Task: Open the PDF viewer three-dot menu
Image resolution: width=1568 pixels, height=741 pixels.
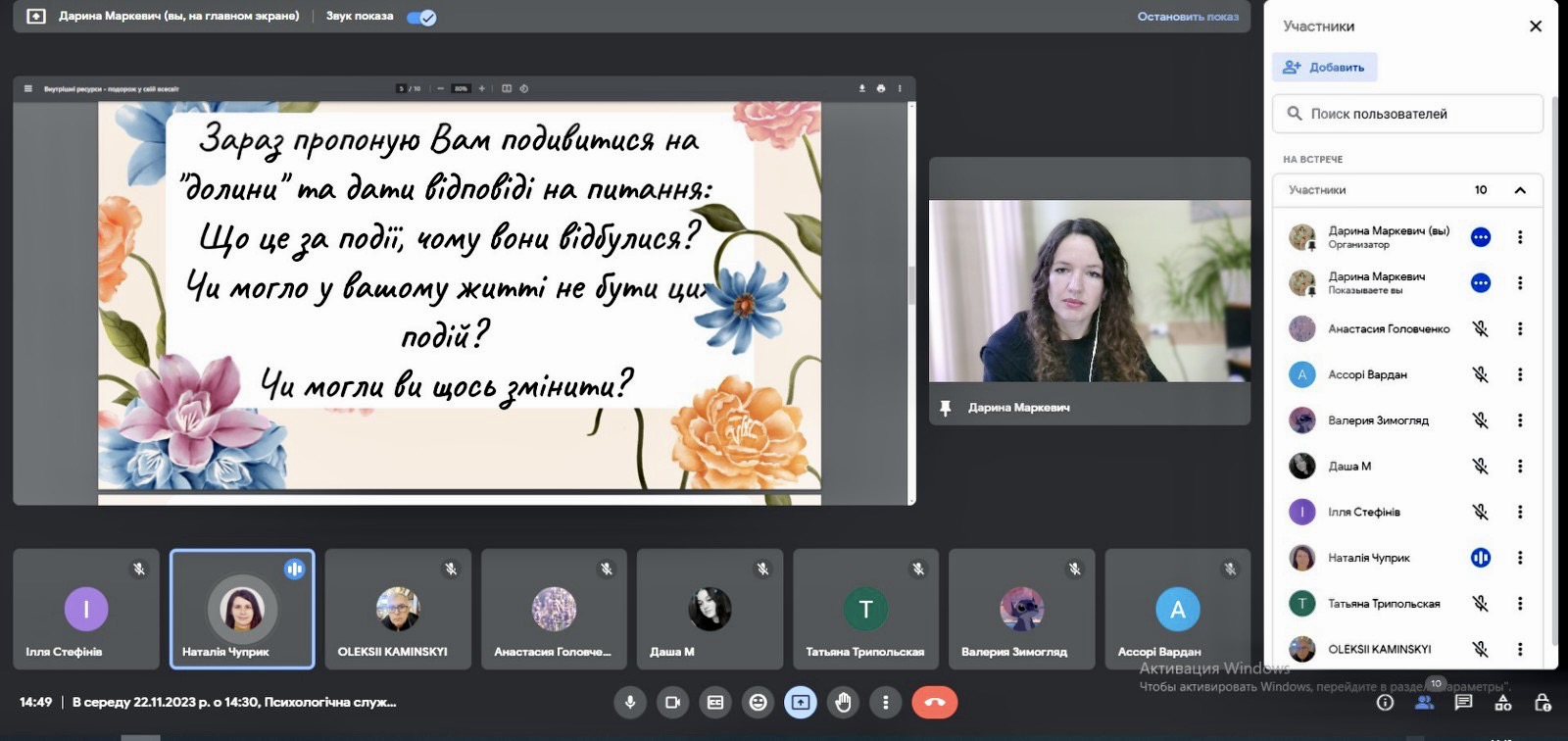Action: tap(900, 89)
